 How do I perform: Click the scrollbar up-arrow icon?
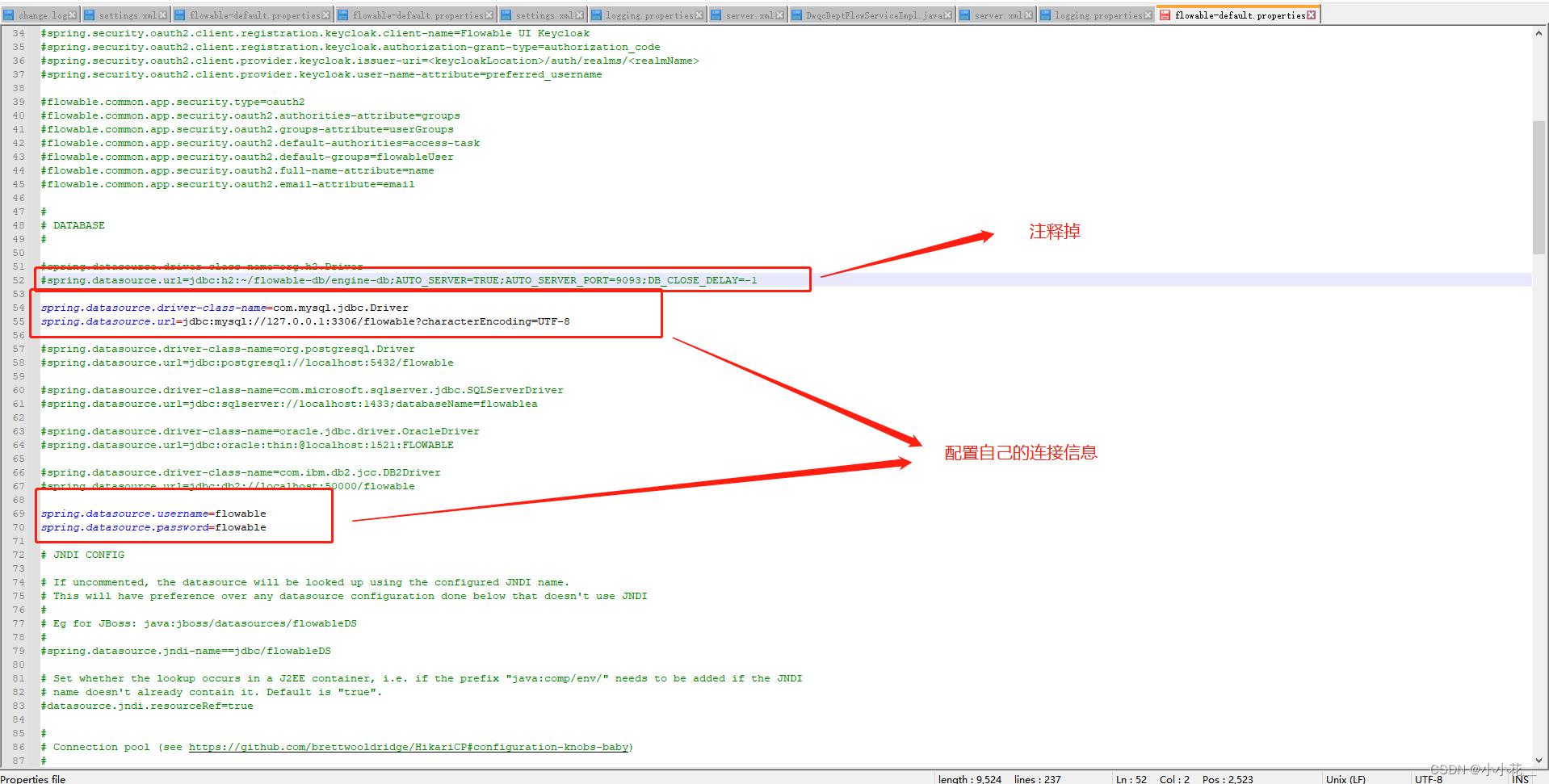click(1540, 33)
